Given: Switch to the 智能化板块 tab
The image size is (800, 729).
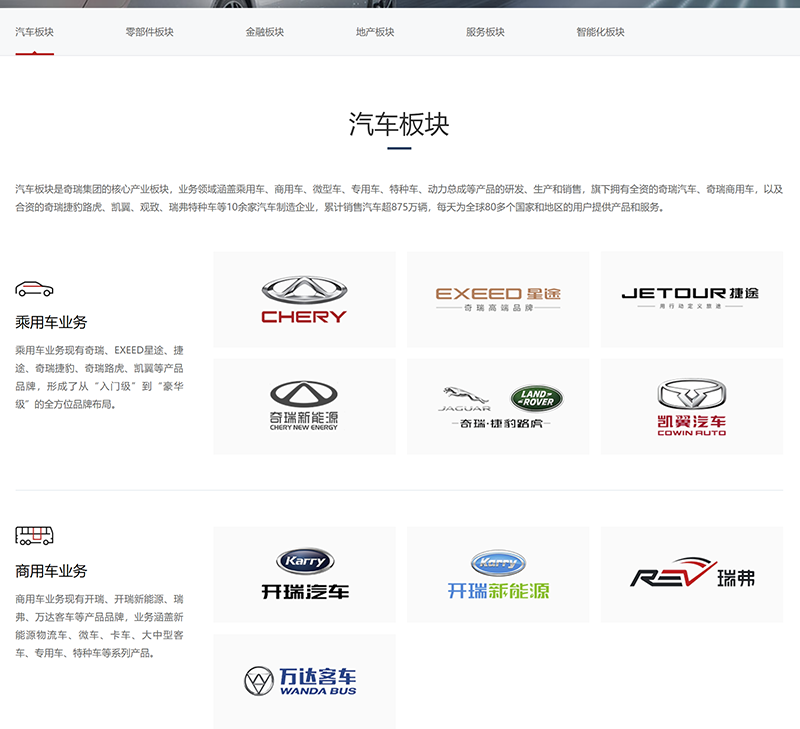Looking at the screenshot, I should pyautogui.click(x=601, y=32).
